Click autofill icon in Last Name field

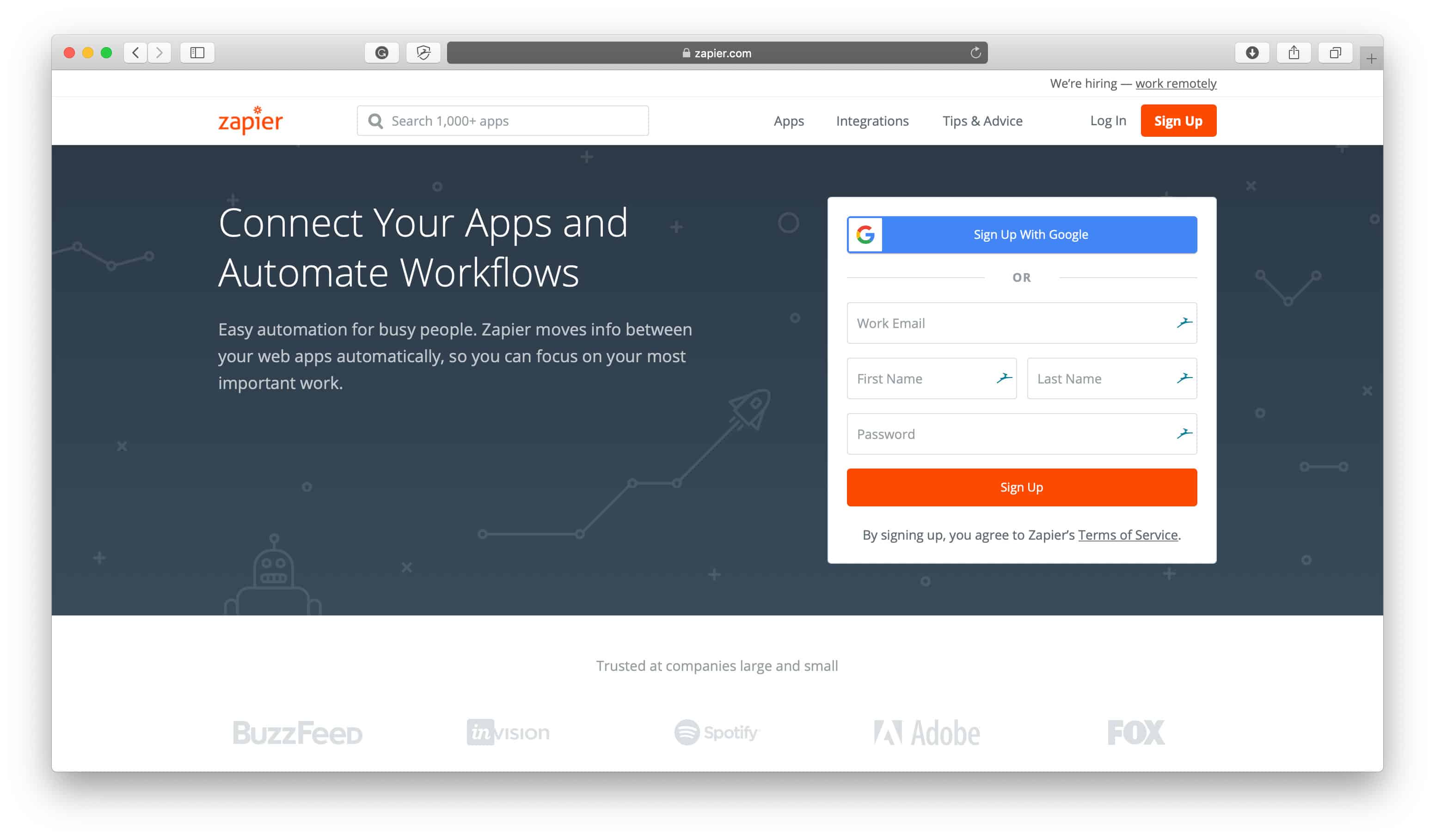pyautogui.click(x=1184, y=378)
